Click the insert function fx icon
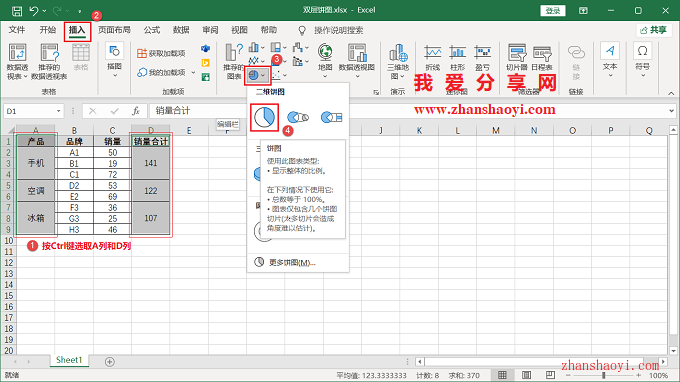Screen dimensions: 680x382 click(136, 111)
